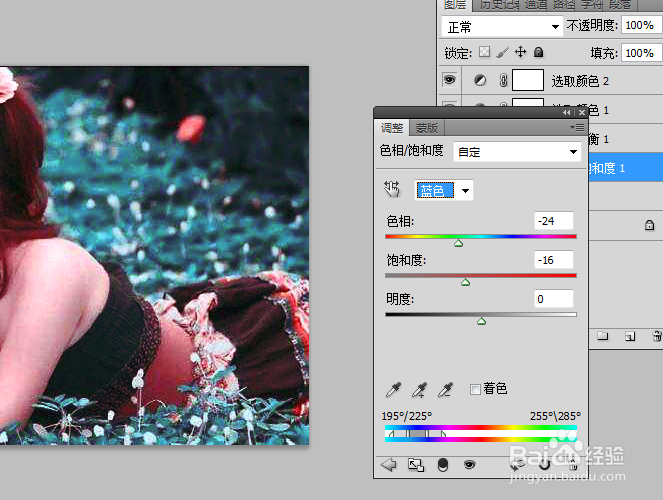
Task: Select the 选取颜色 2 layer name
Action: pyautogui.click(x=580, y=81)
